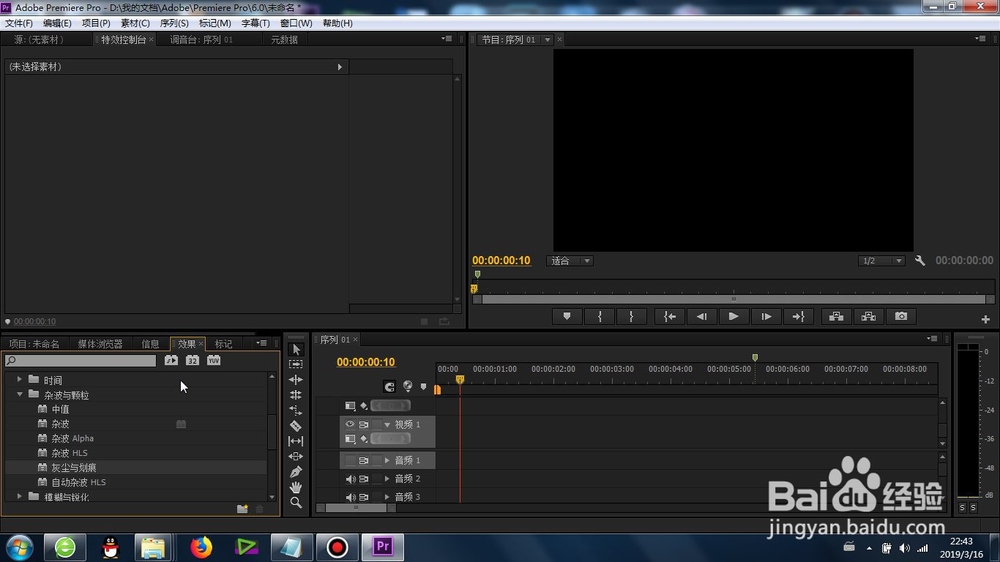Image resolution: width=1000 pixels, height=562 pixels.
Task: Select the 灰尘与划痕 effect
Action: (74, 468)
